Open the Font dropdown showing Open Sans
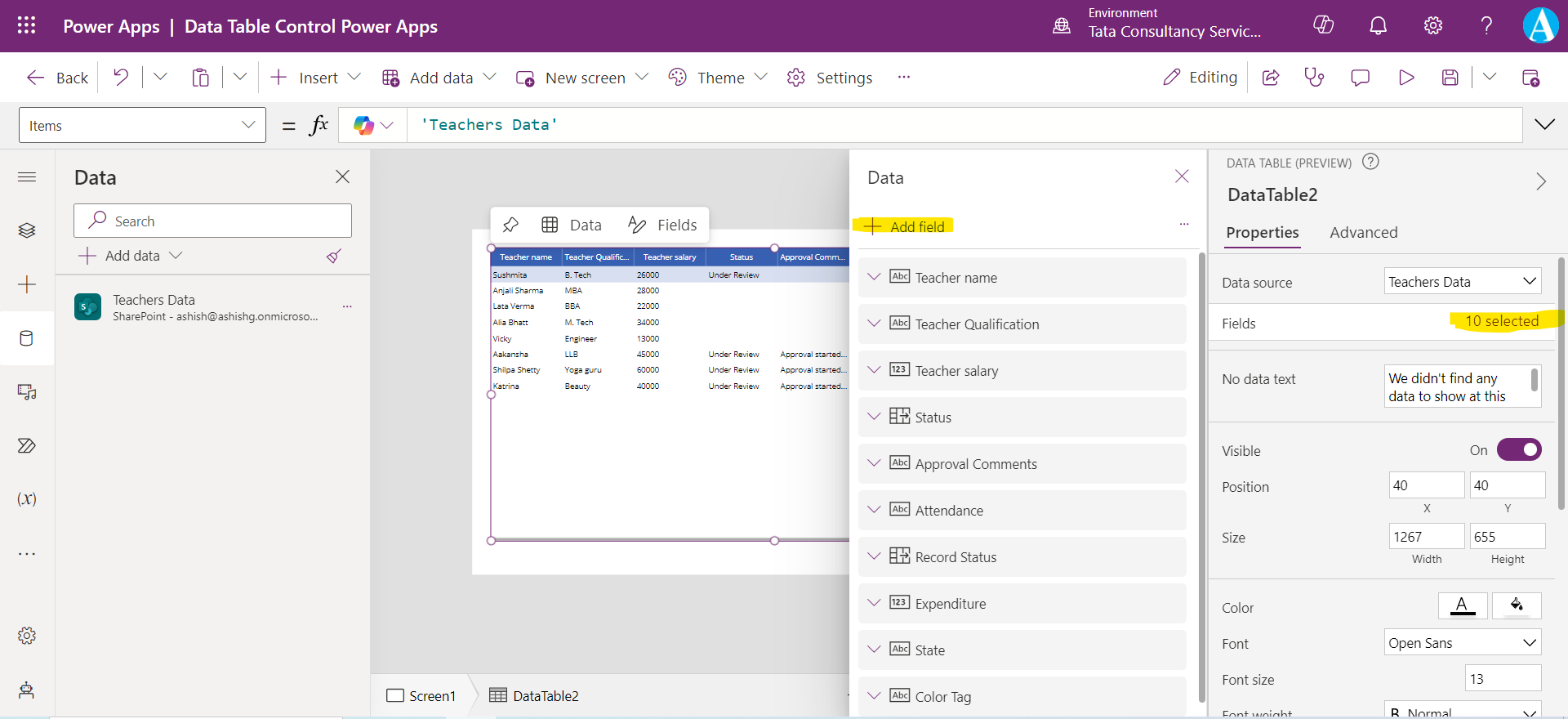 [x=1462, y=643]
